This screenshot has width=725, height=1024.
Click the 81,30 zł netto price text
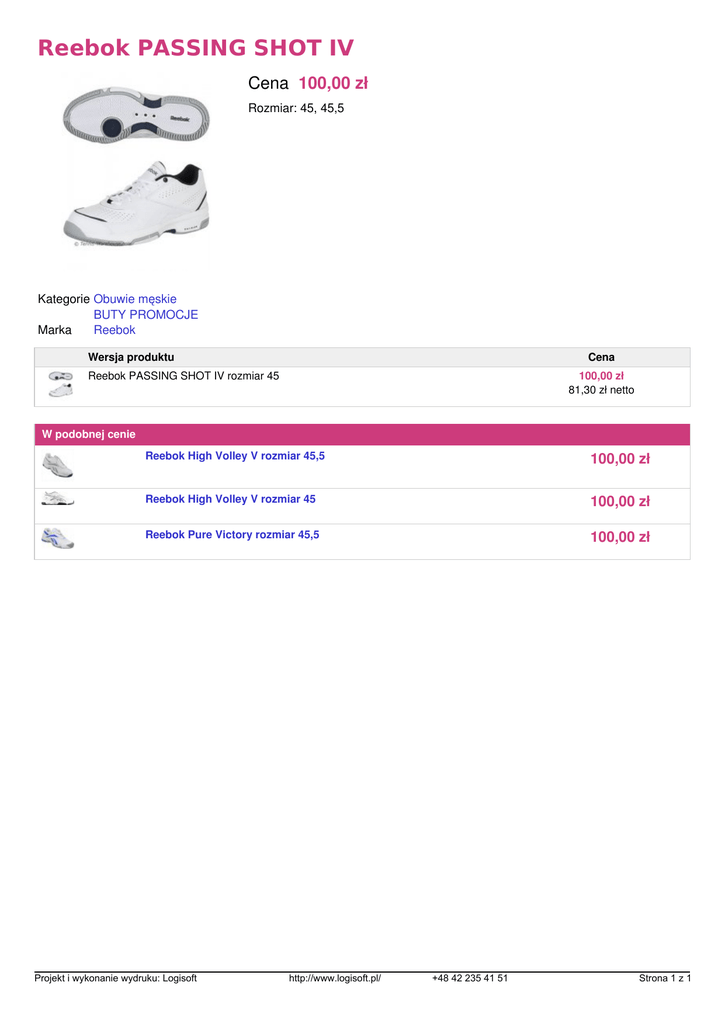pos(601,390)
